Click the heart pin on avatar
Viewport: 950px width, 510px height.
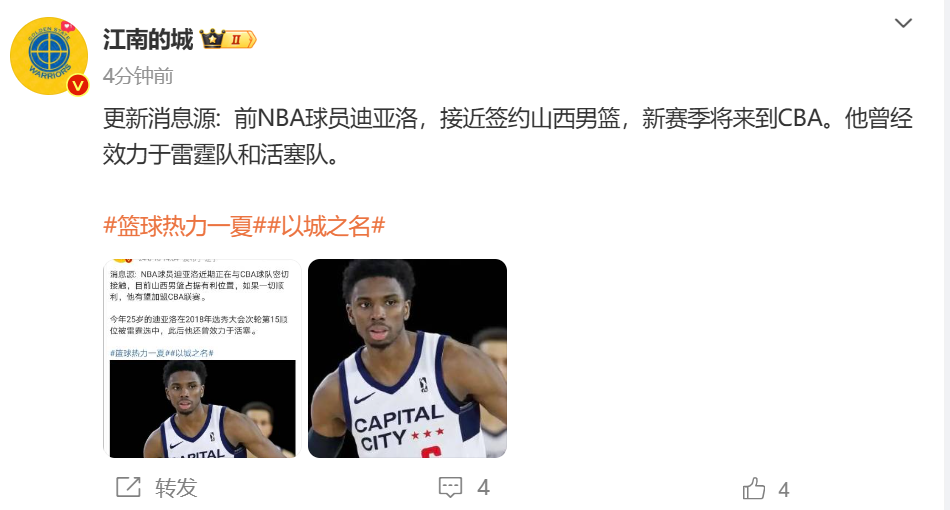coord(67,27)
